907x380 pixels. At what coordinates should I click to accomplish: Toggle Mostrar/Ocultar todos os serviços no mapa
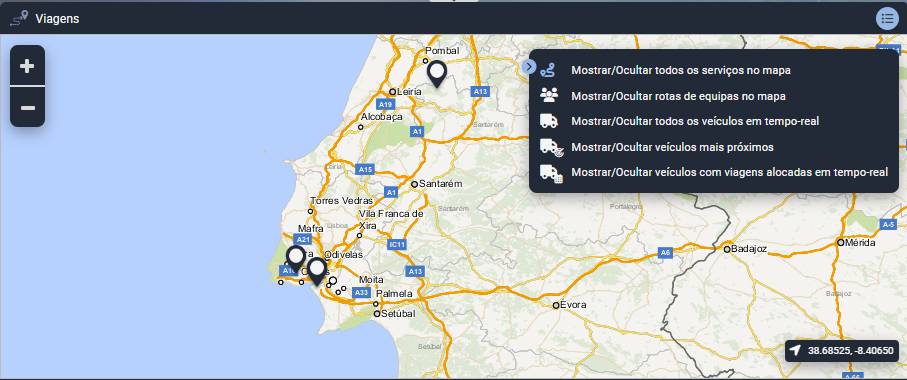681,70
